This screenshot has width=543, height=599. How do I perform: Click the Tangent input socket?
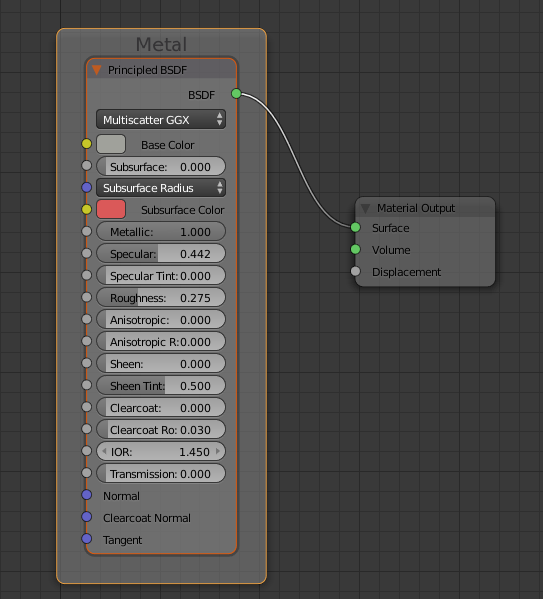[x=87, y=539]
